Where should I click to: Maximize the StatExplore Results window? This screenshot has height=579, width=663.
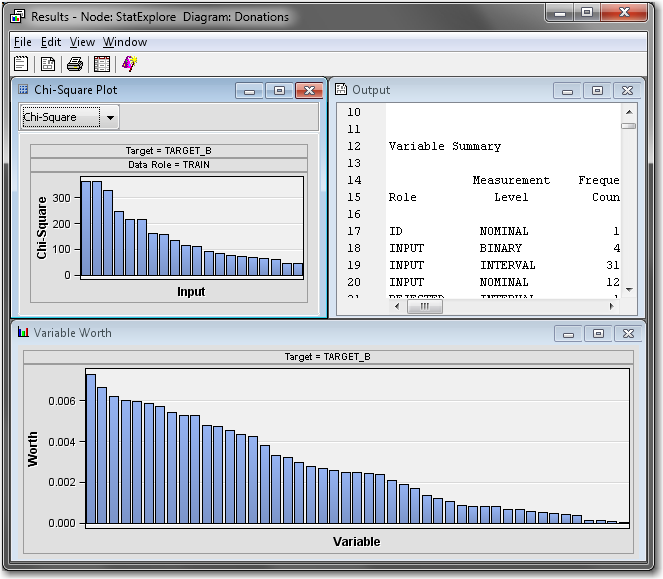click(x=587, y=13)
